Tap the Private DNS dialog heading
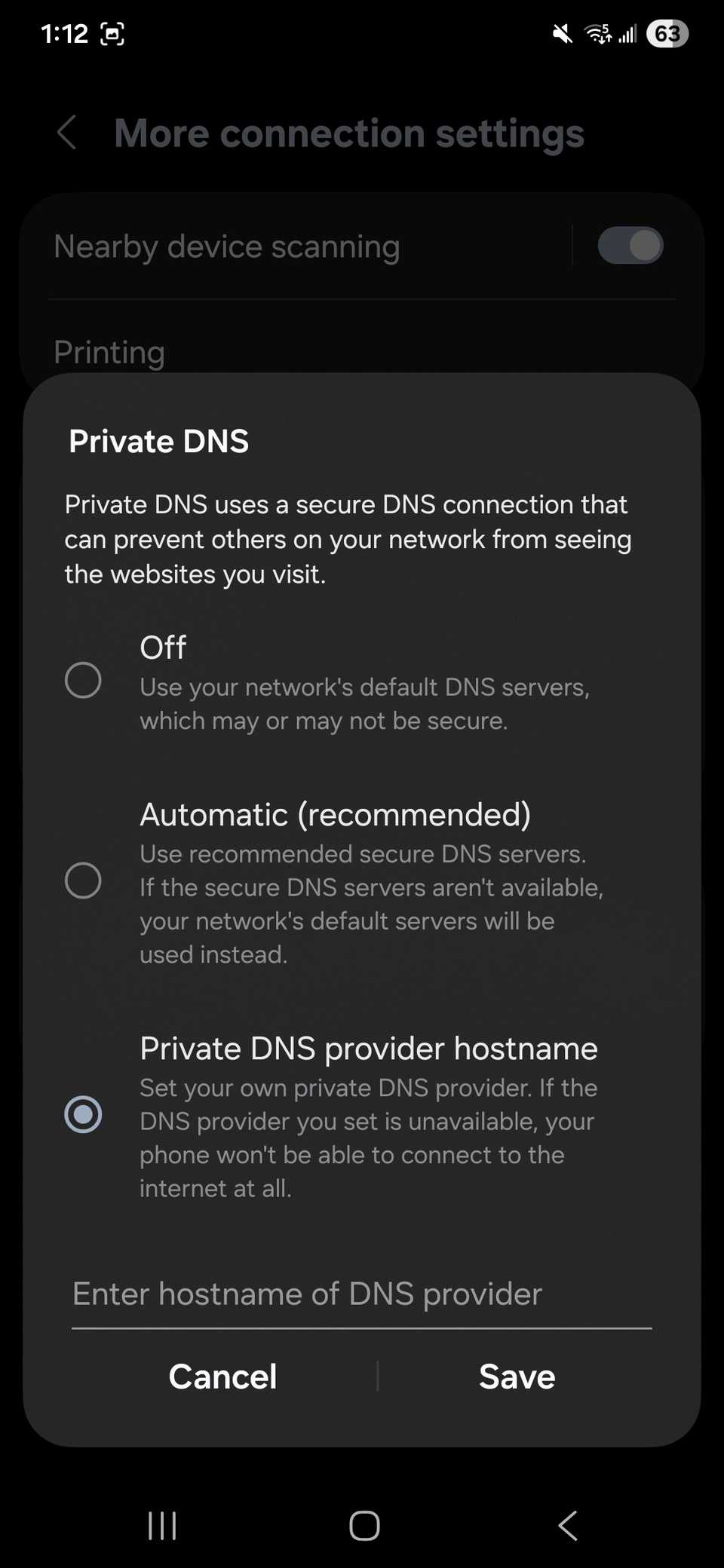 [158, 441]
